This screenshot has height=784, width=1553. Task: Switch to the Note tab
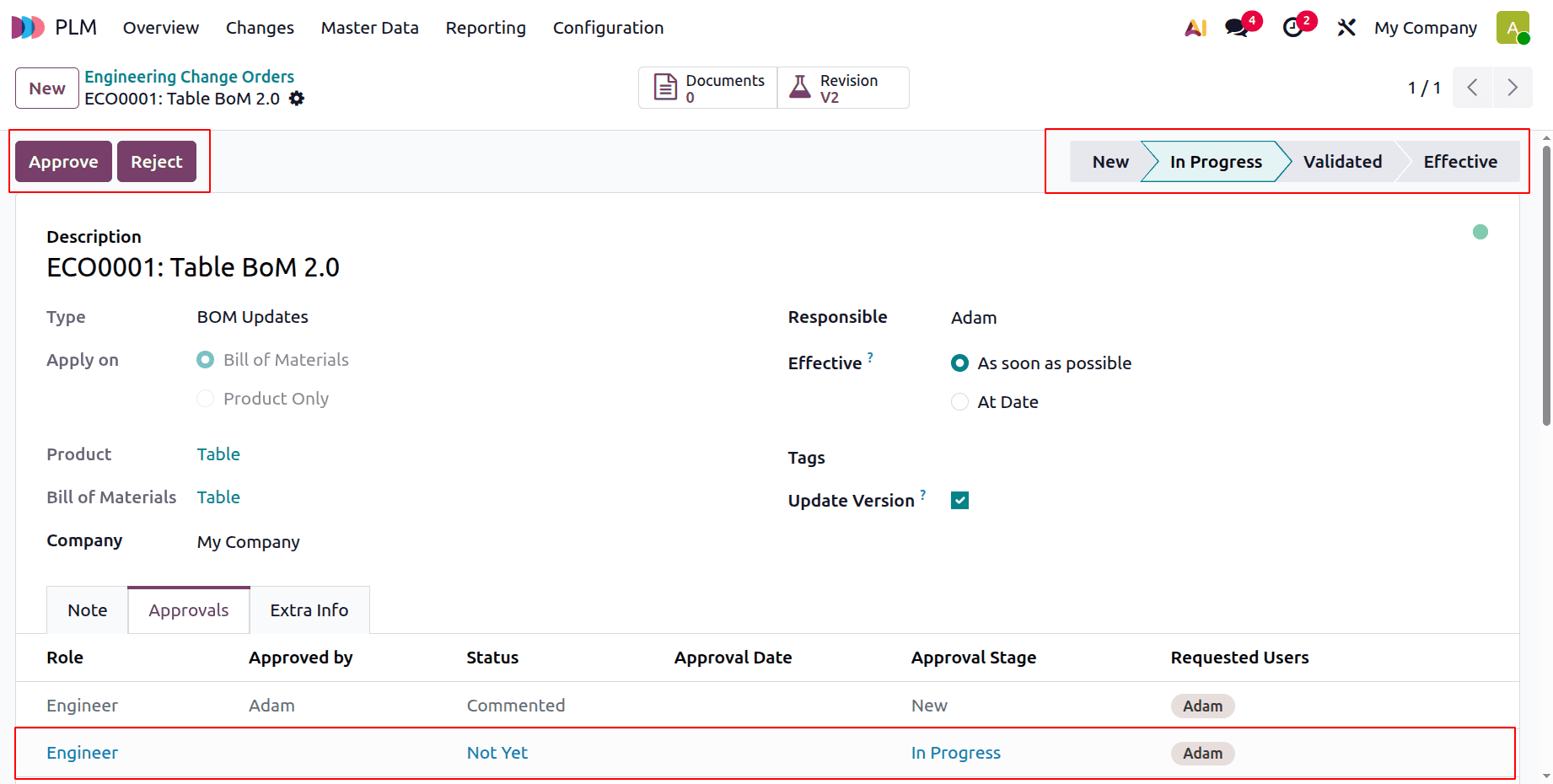point(88,610)
